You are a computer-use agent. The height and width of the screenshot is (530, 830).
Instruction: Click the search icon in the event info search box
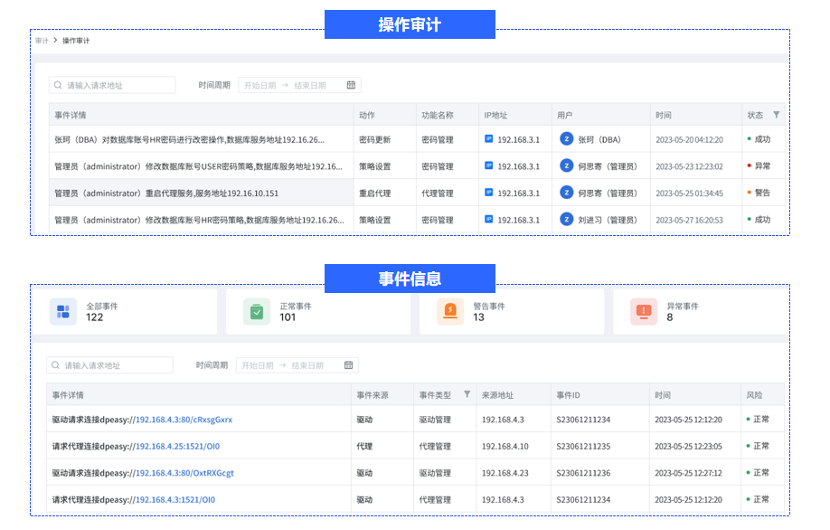coord(56,365)
